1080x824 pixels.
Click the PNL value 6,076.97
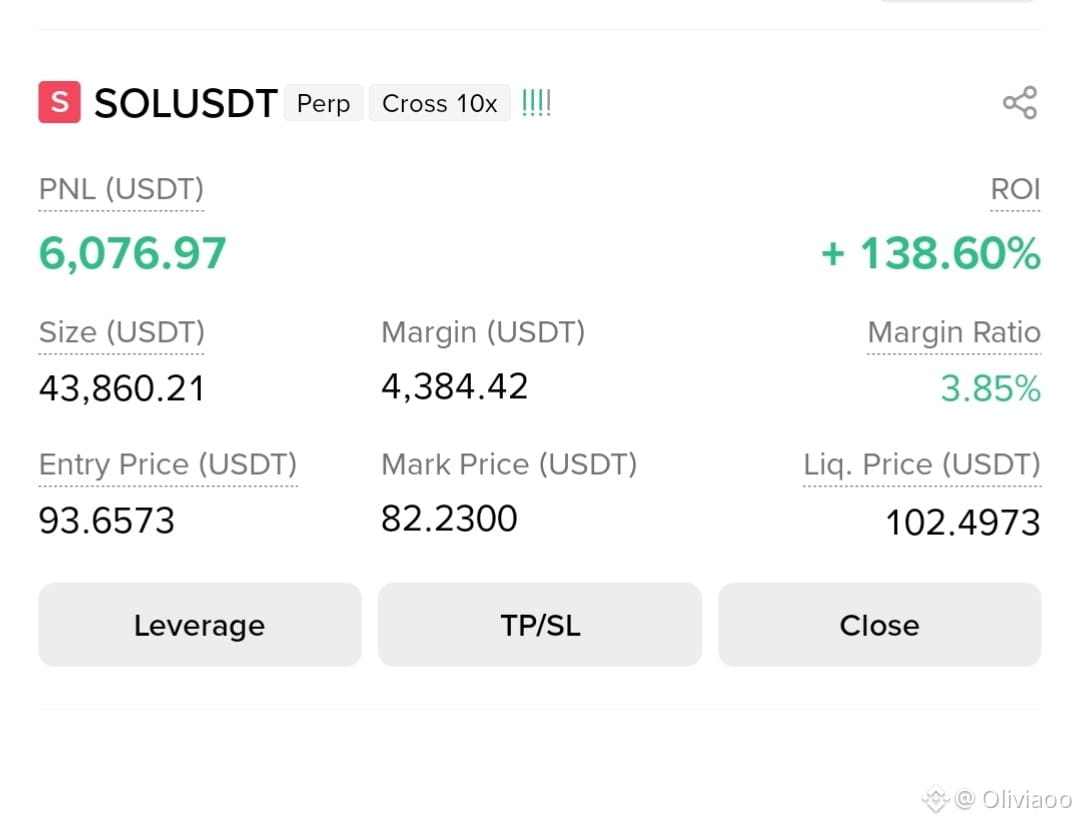pyautogui.click(x=132, y=253)
